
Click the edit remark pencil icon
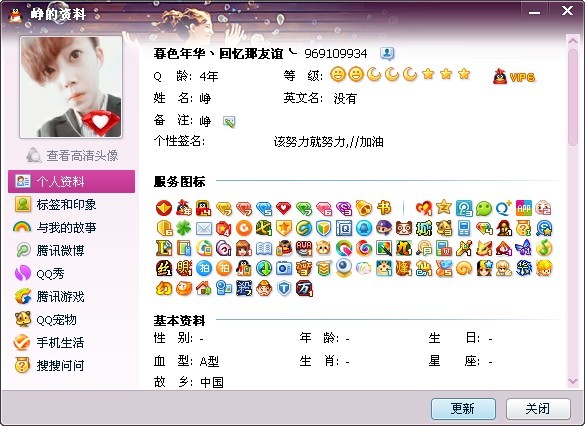click(229, 121)
